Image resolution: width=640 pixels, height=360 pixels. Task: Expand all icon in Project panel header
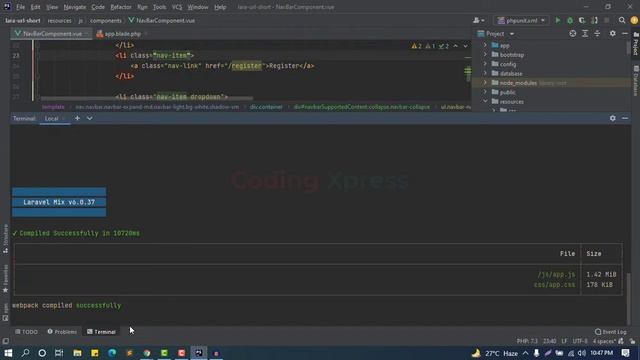(585, 33)
